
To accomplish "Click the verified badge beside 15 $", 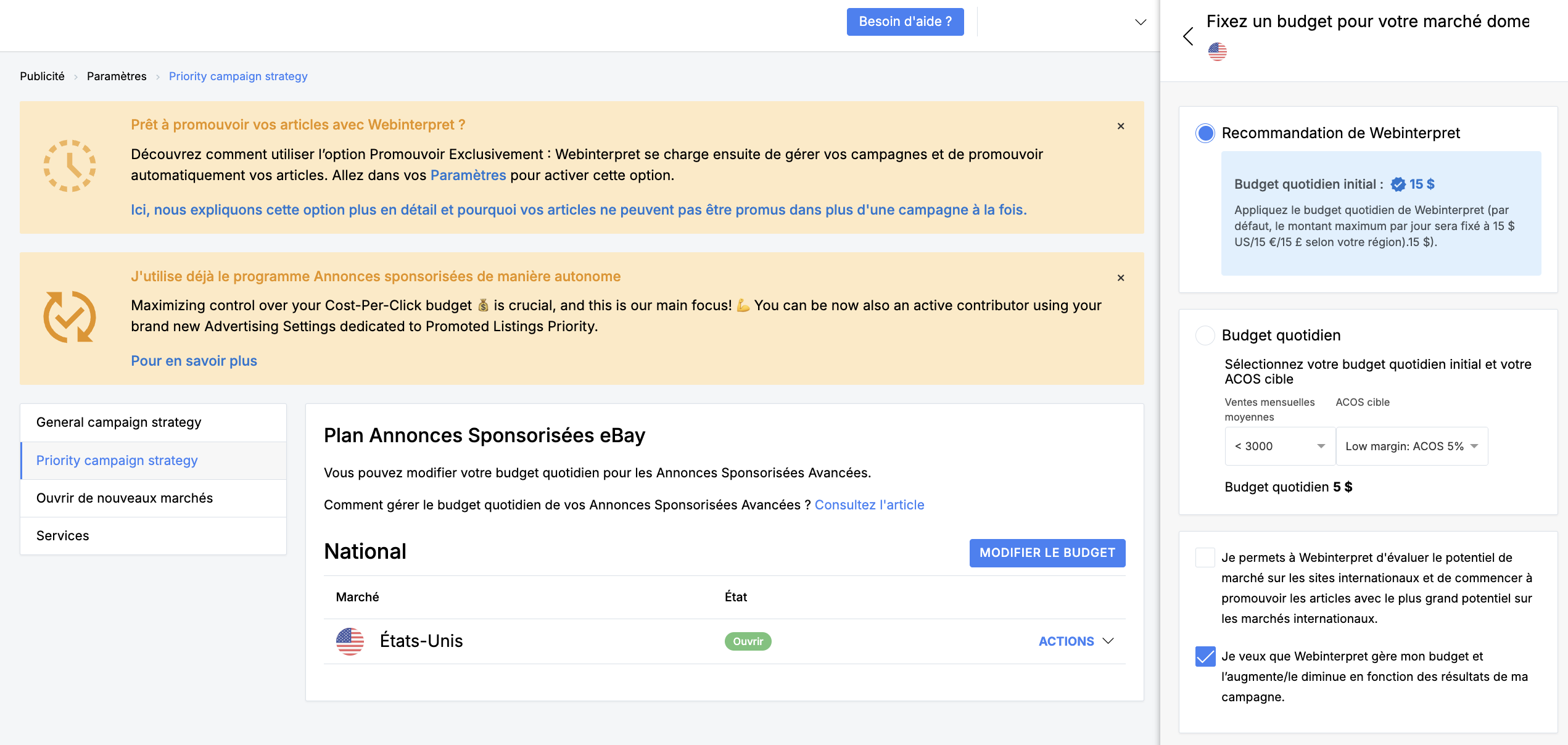I will [x=1398, y=184].
